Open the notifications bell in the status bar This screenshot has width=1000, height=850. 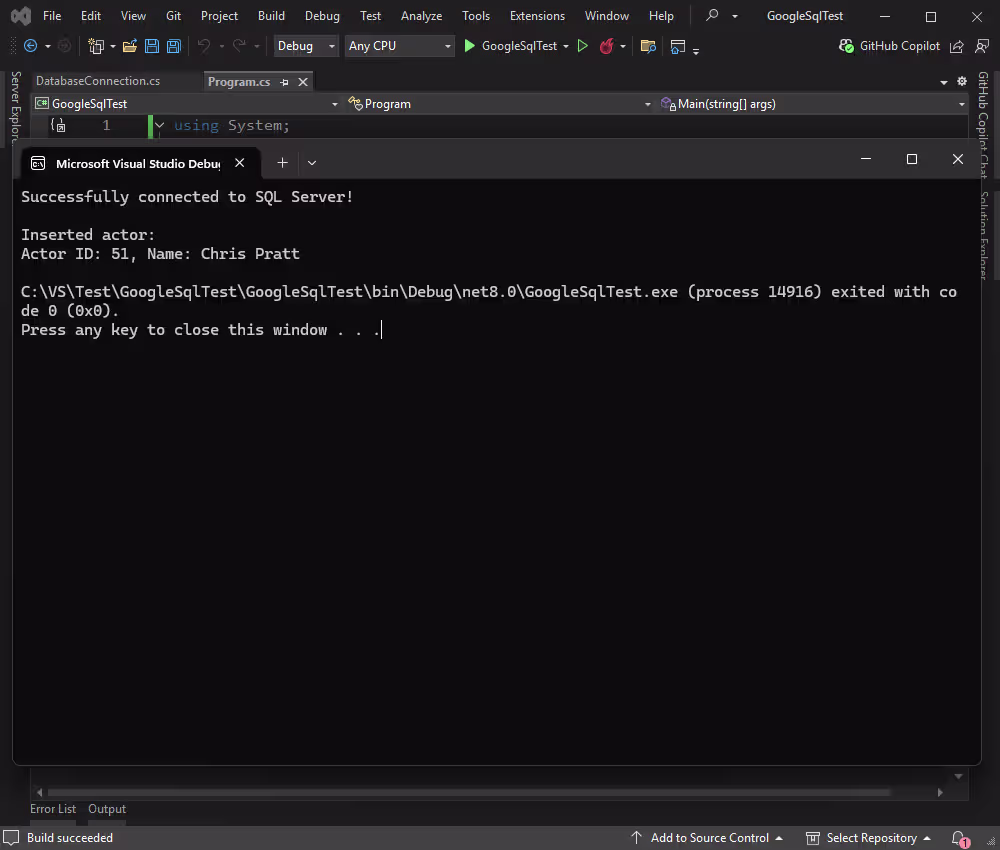(x=957, y=838)
